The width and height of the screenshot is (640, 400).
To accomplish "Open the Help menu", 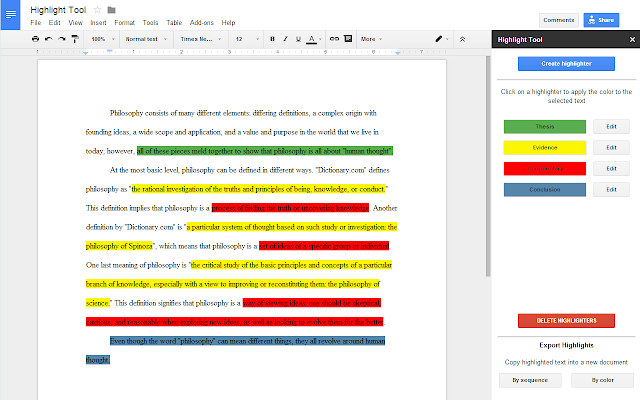I will (x=228, y=22).
